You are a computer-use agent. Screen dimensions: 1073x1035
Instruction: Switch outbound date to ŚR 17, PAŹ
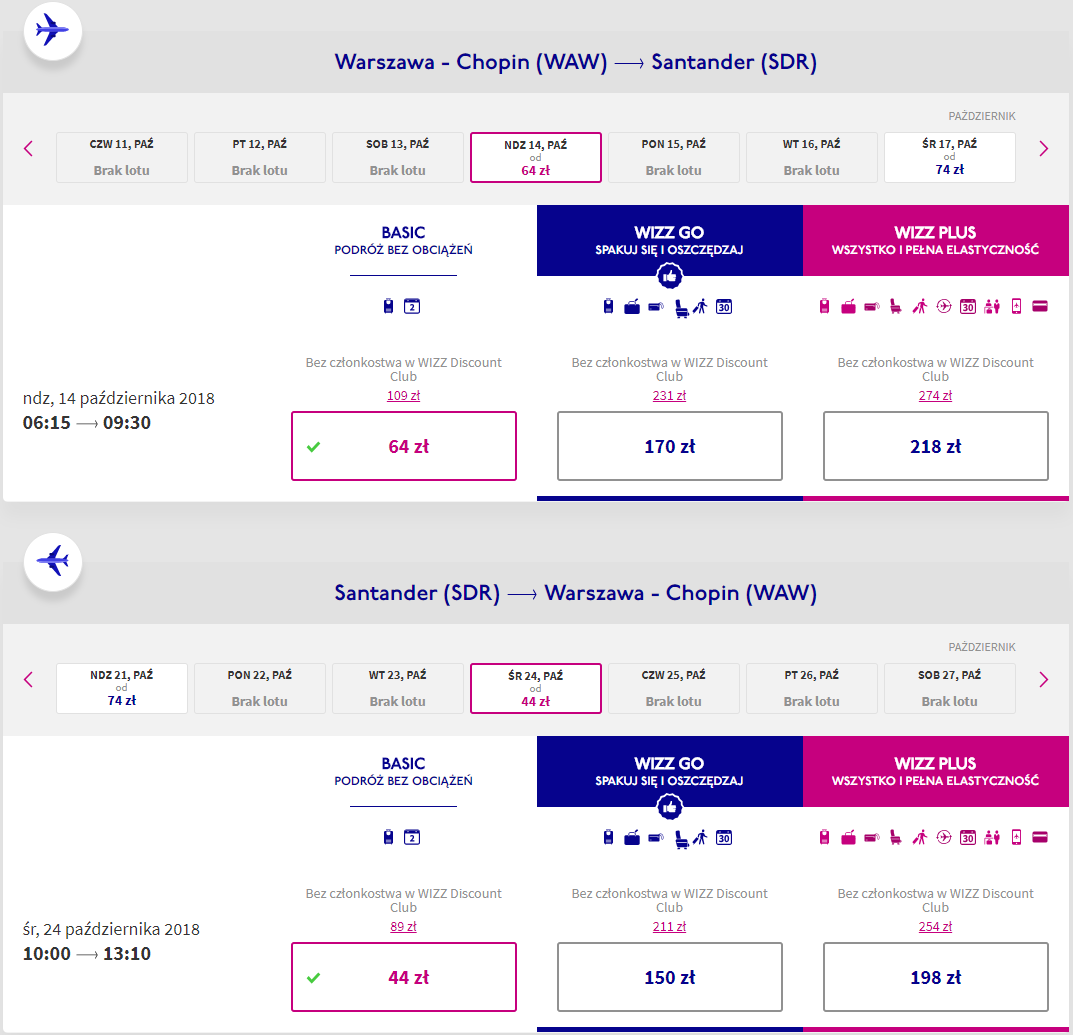point(949,157)
